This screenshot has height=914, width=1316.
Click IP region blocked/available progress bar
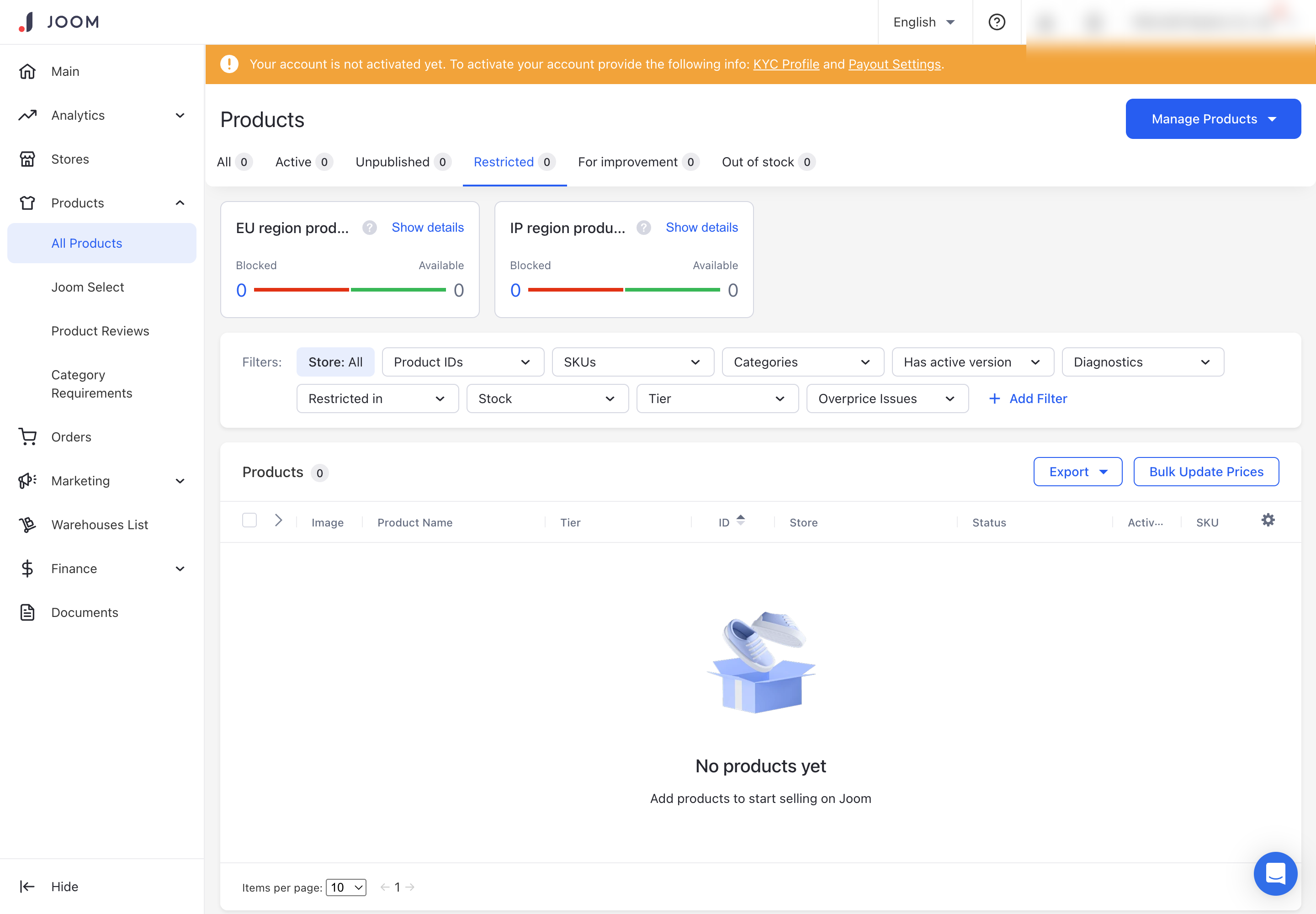click(624, 290)
